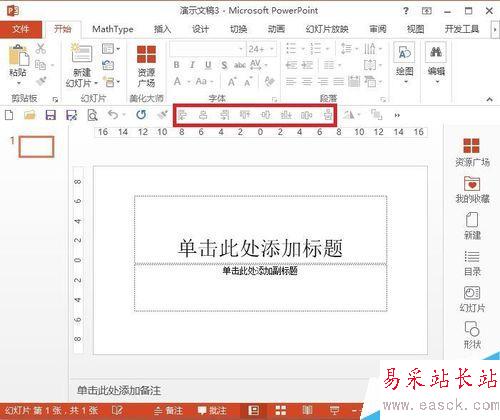Open 资源广场 in the ribbon

pyautogui.click(x=146, y=66)
